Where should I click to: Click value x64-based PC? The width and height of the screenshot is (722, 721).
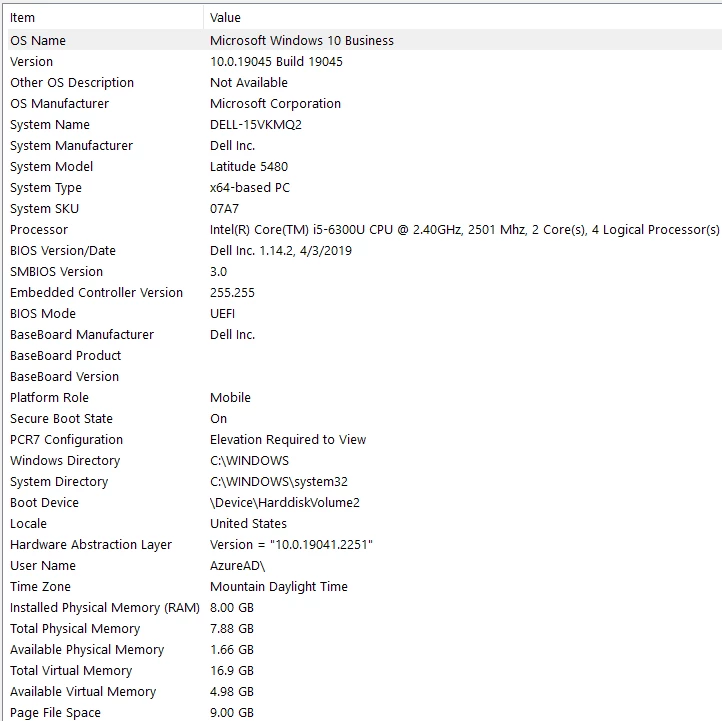click(x=250, y=188)
